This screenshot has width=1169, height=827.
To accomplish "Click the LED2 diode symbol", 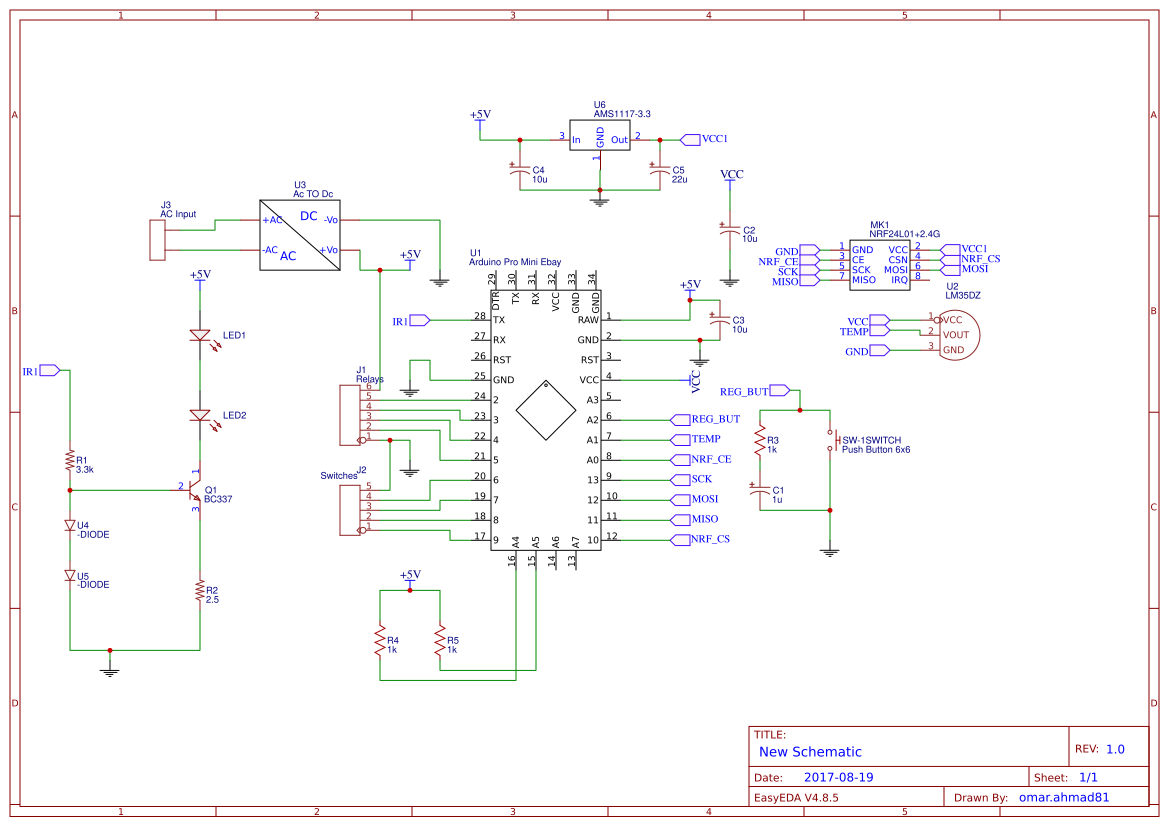I will 200,413.
